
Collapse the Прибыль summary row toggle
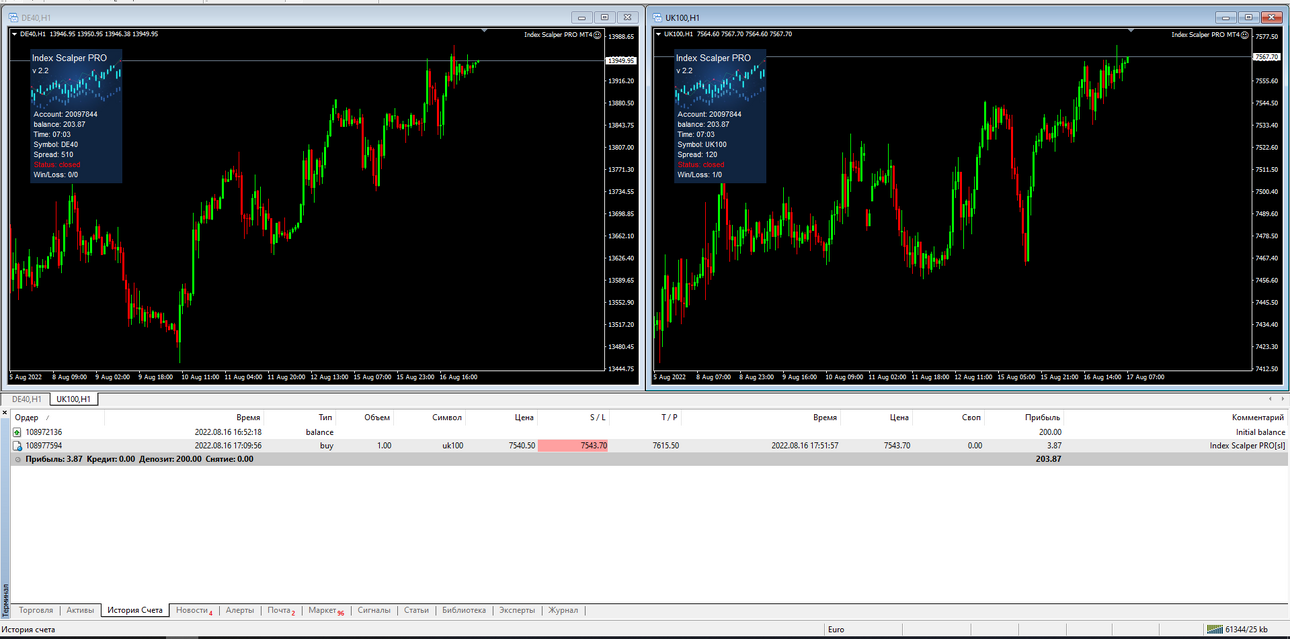(18, 459)
